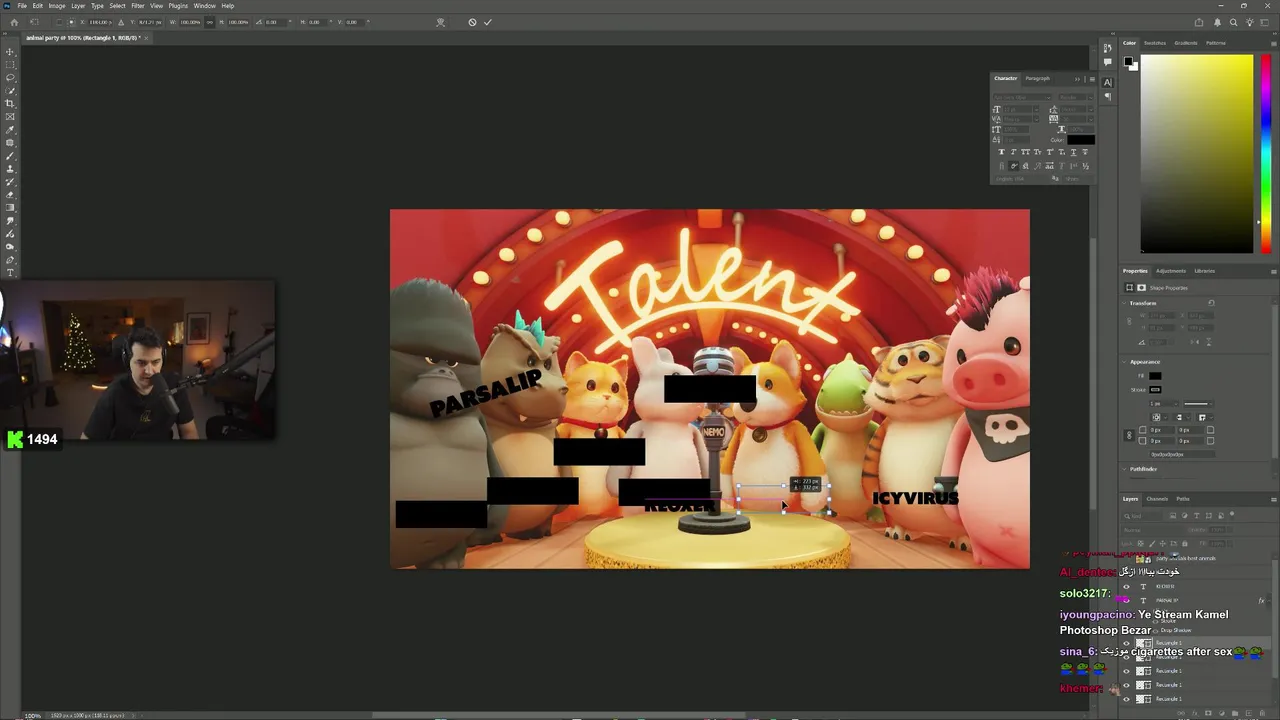
Task: Open the Comments panel icon in dock
Action: click(x=1107, y=62)
